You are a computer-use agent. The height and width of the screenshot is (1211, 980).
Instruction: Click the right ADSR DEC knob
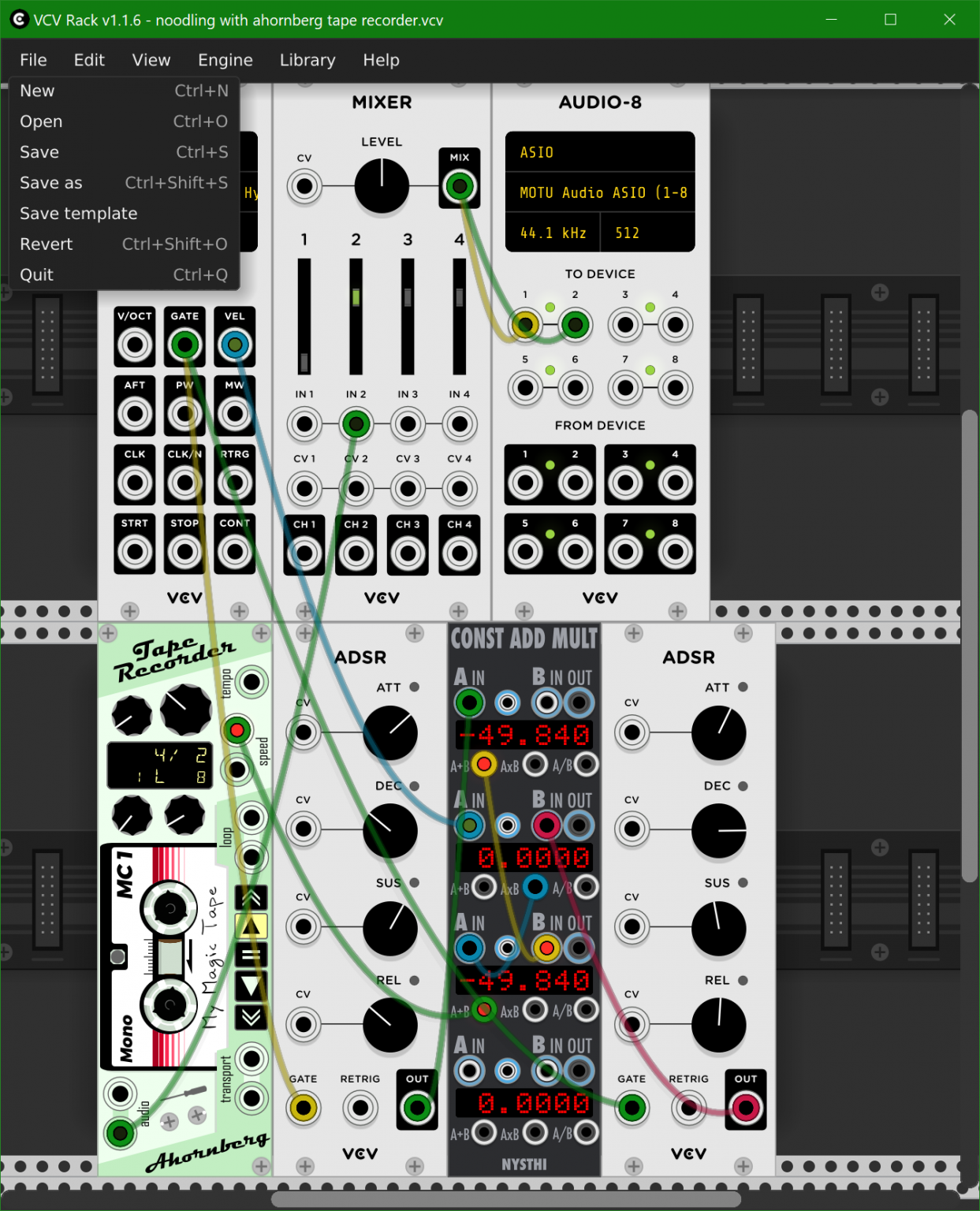[x=719, y=831]
